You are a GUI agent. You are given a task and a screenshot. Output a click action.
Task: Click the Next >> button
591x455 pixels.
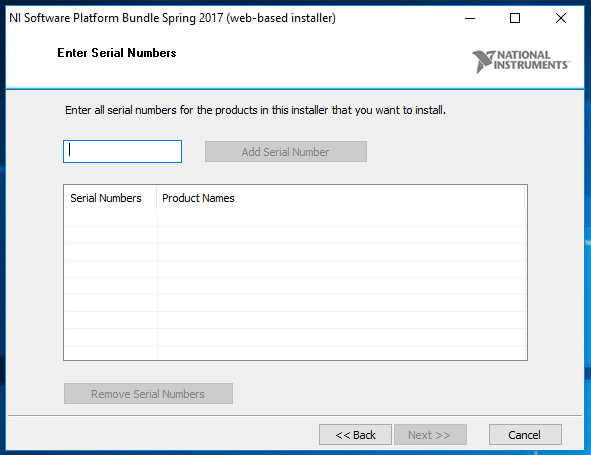(x=430, y=435)
